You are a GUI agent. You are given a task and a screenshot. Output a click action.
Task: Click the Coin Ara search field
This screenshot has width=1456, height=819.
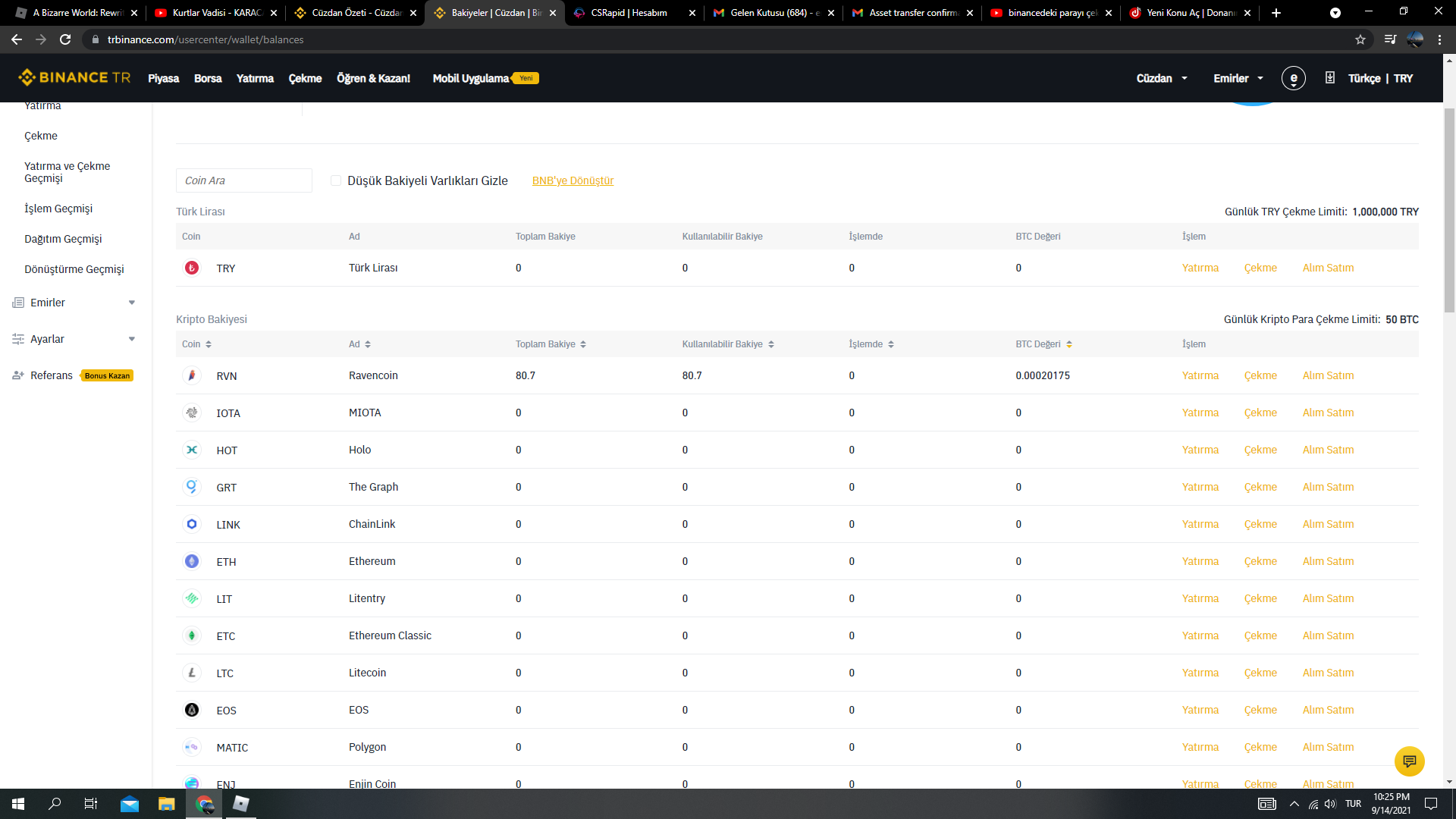coord(244,180)
